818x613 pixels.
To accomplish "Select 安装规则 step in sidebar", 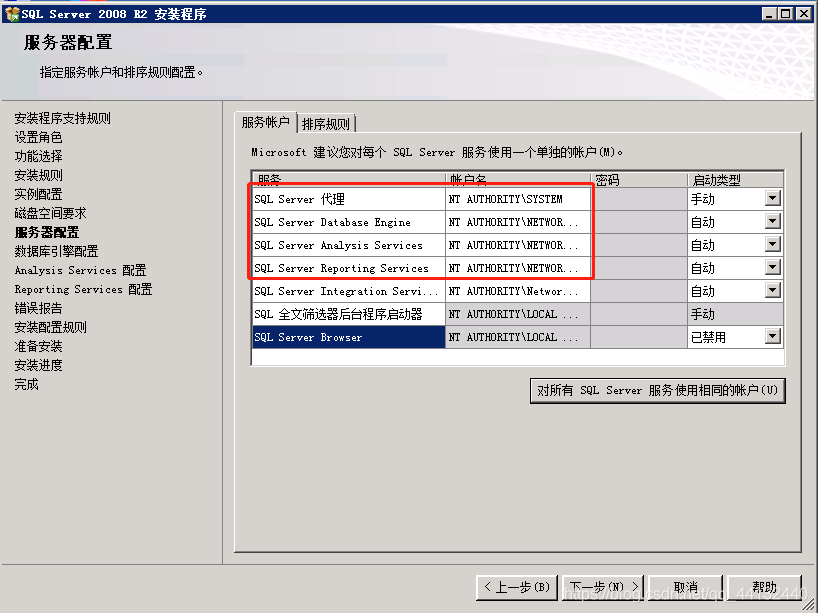I will click(x=39, y=175).
